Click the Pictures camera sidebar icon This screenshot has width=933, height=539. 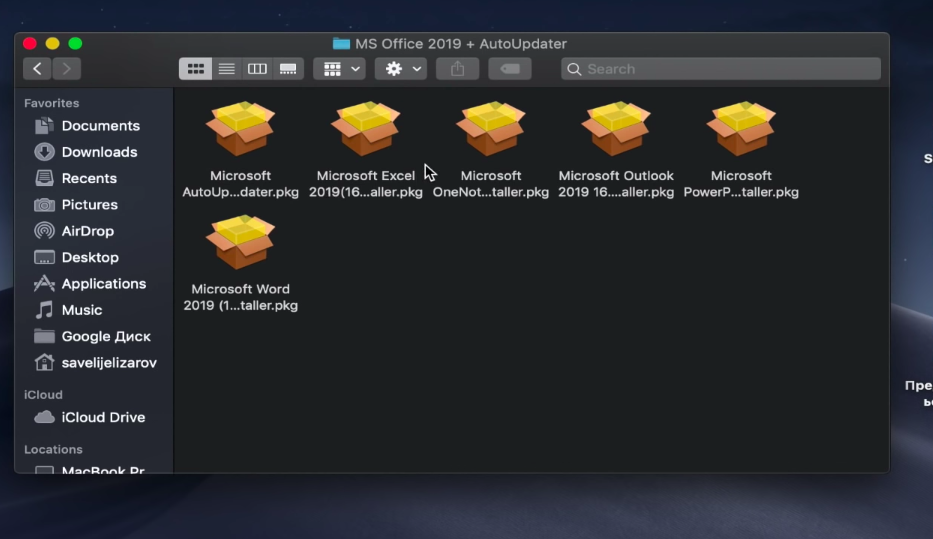[44, 205]
